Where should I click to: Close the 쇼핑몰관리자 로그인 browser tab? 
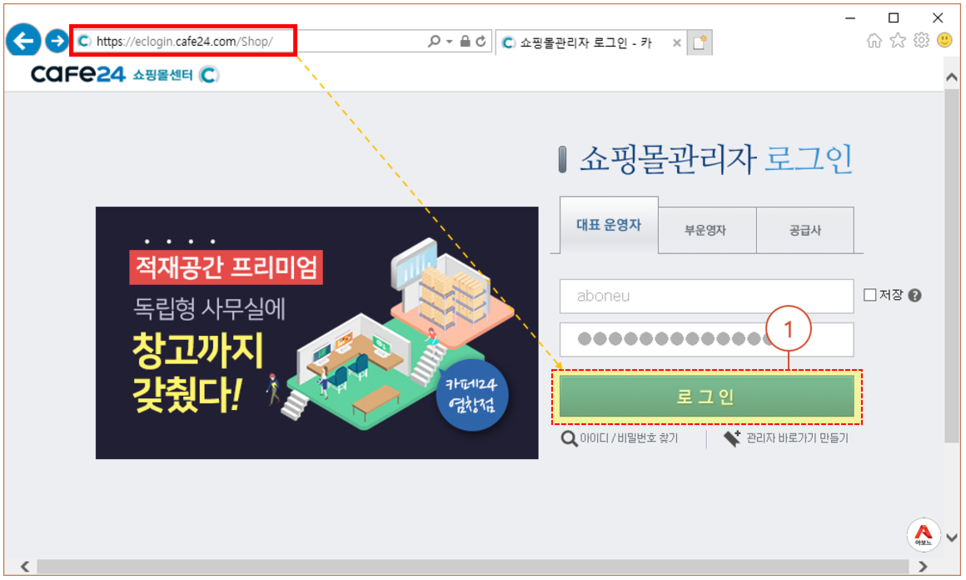(676, 43)
